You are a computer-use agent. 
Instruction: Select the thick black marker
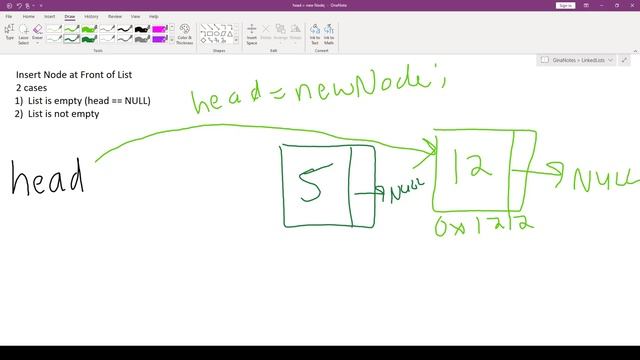(142, 29)
